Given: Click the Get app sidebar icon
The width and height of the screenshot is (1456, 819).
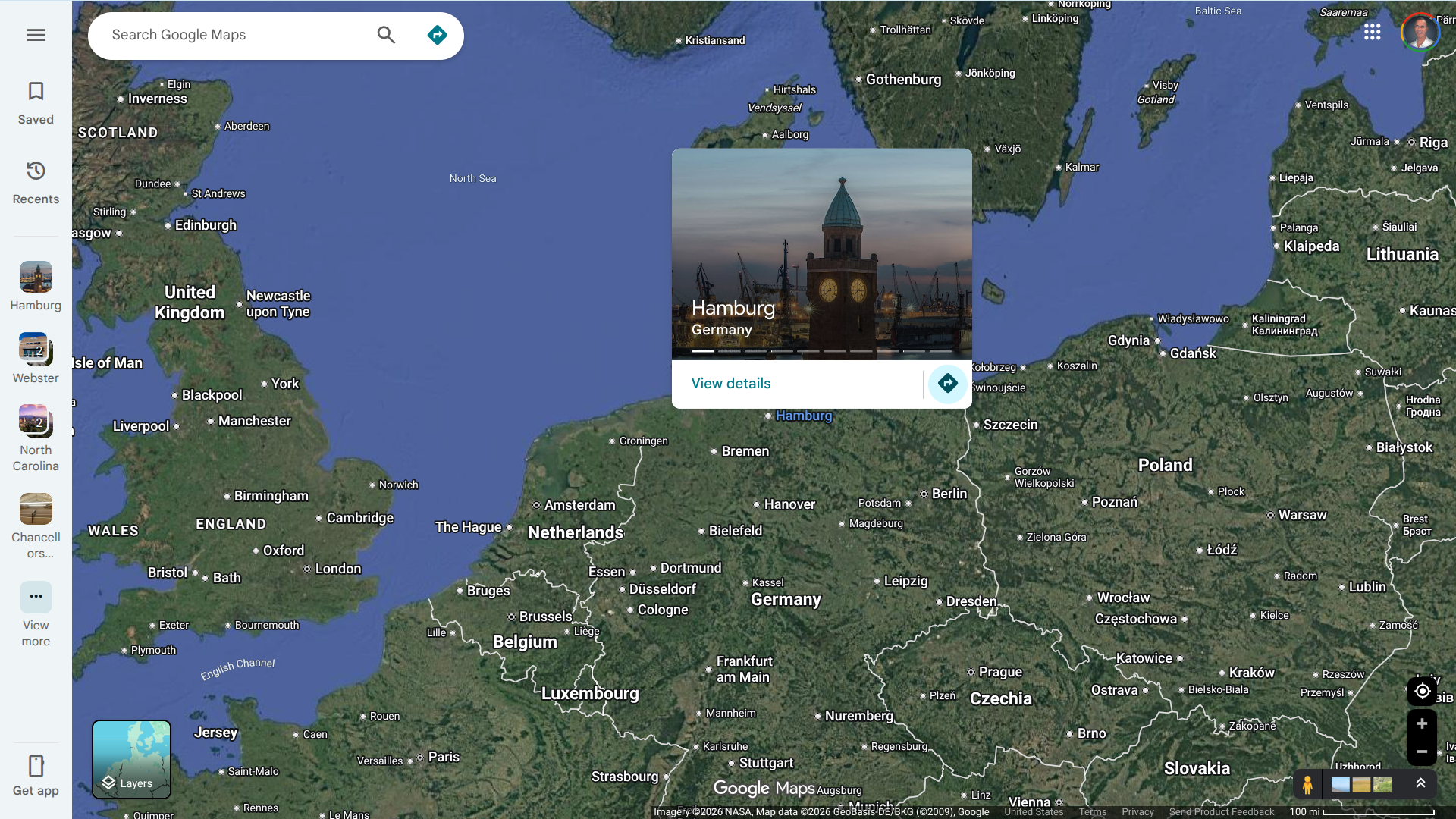Looking at the screenshot, I should click(36, 775).
